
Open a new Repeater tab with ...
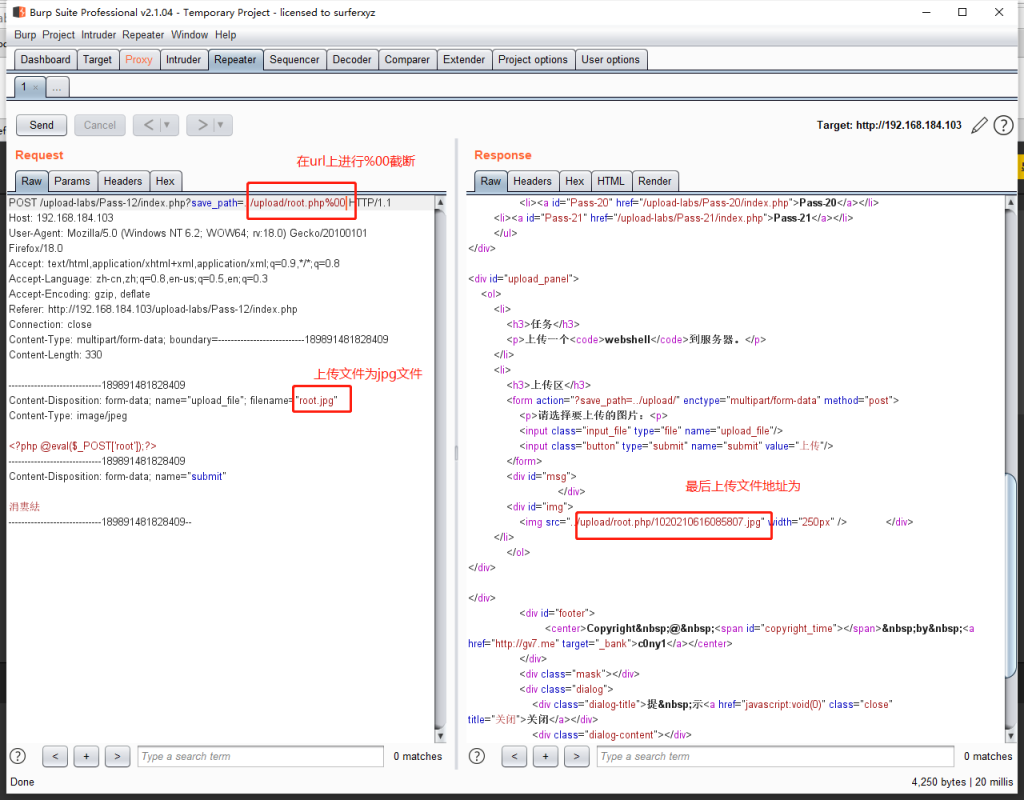point(57,88)
